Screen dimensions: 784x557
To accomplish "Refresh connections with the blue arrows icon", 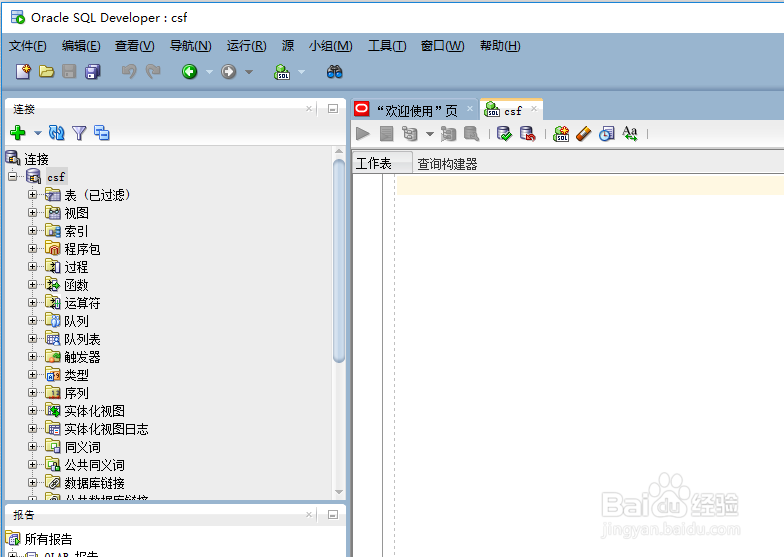I will (x=56, y=133).
